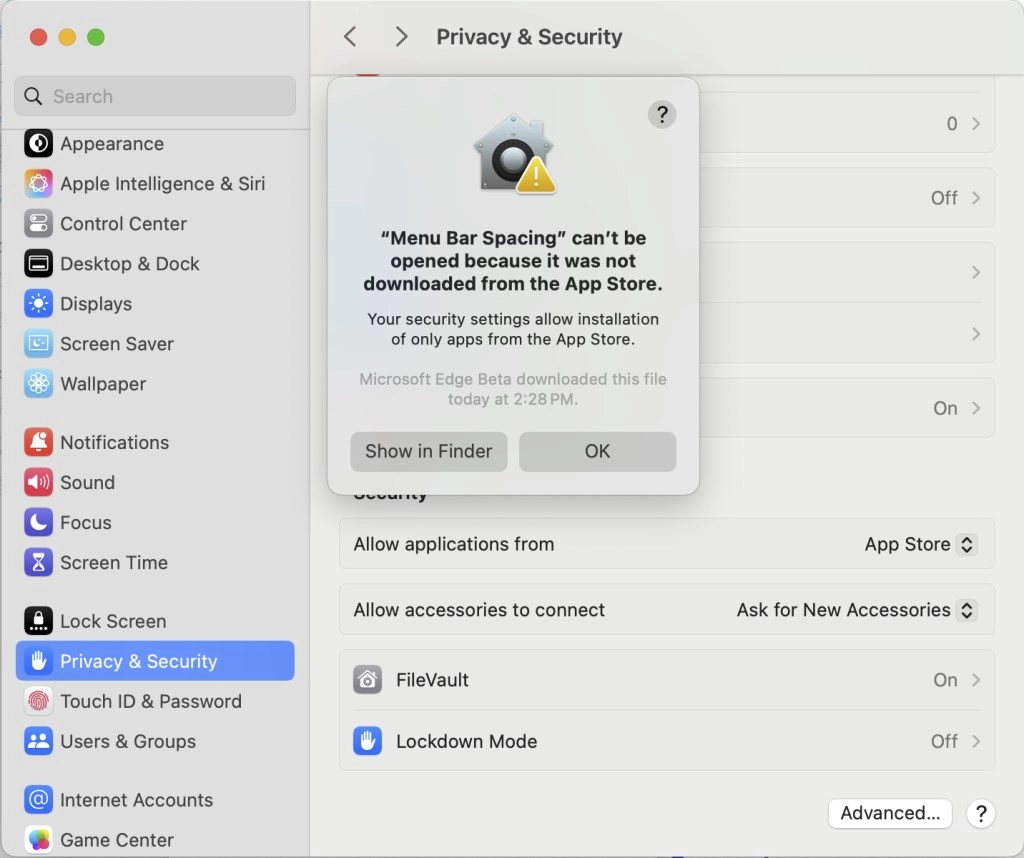Click the Lockdown Mode hand icon

coord(368,741)
